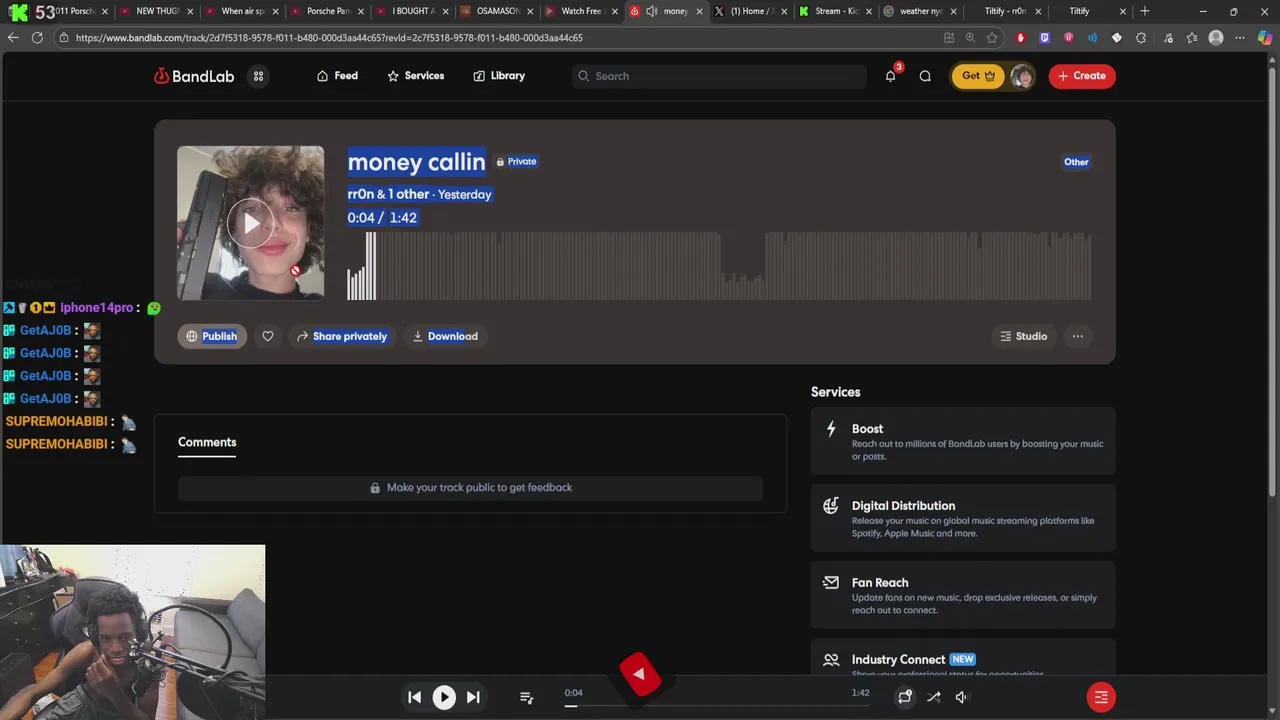This screenshot has width=1280, height=720.
Task: Click the bottom player progress bar
Action: (x=718, y=706)
